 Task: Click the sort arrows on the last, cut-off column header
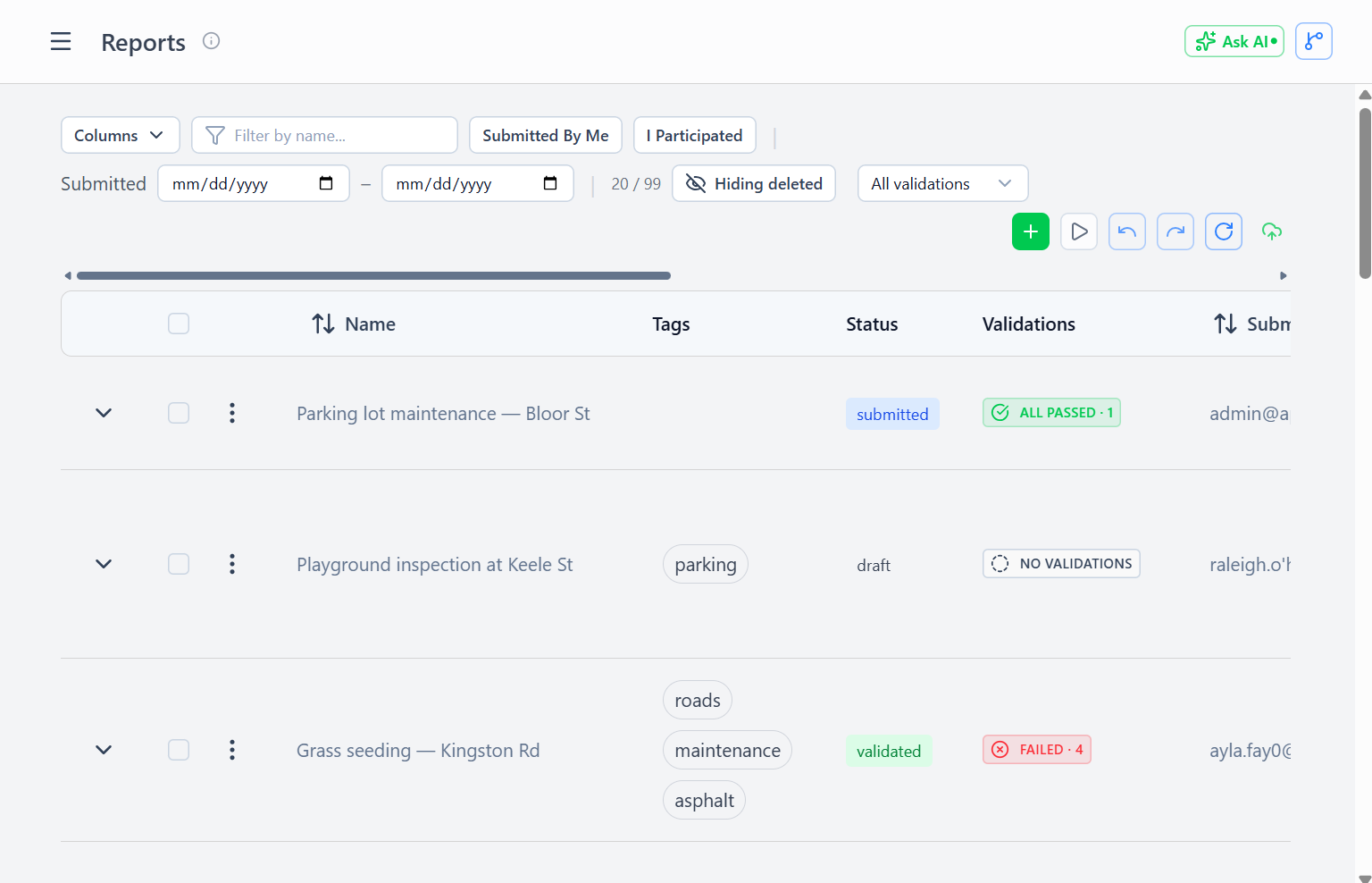point(1225,324)
